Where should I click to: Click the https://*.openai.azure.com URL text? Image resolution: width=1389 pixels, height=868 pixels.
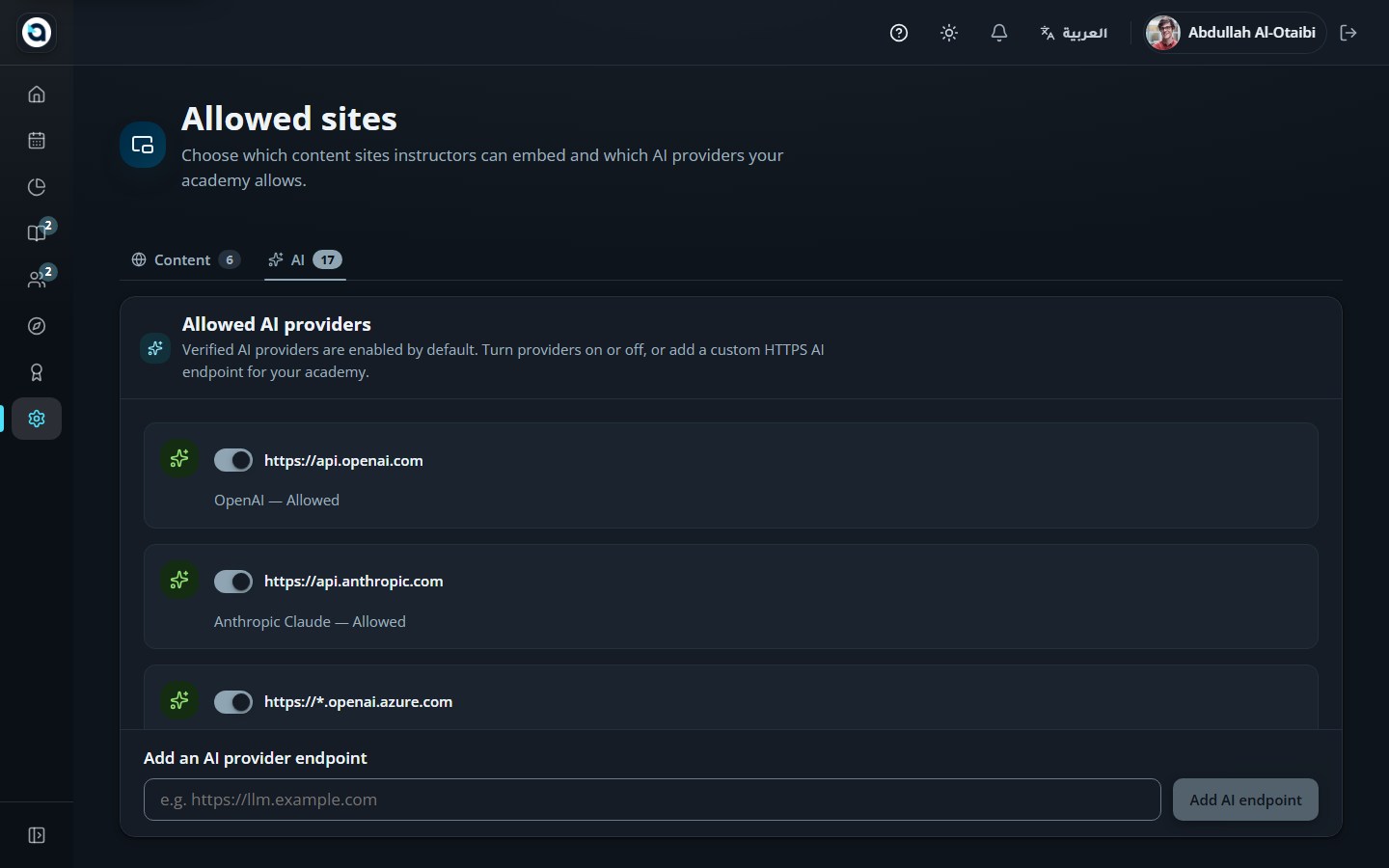[358, 702]
